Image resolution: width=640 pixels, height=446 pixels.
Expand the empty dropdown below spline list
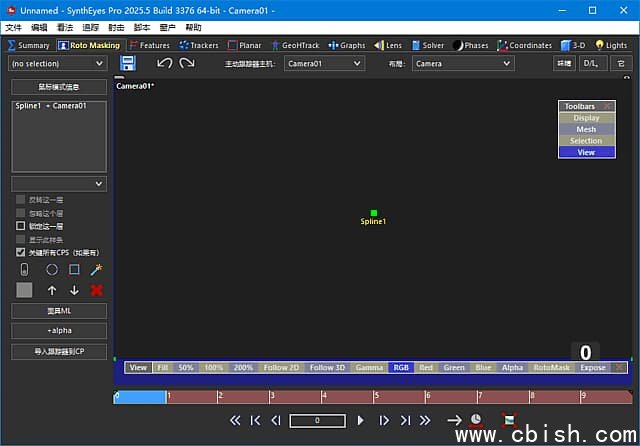pos(59,184)
